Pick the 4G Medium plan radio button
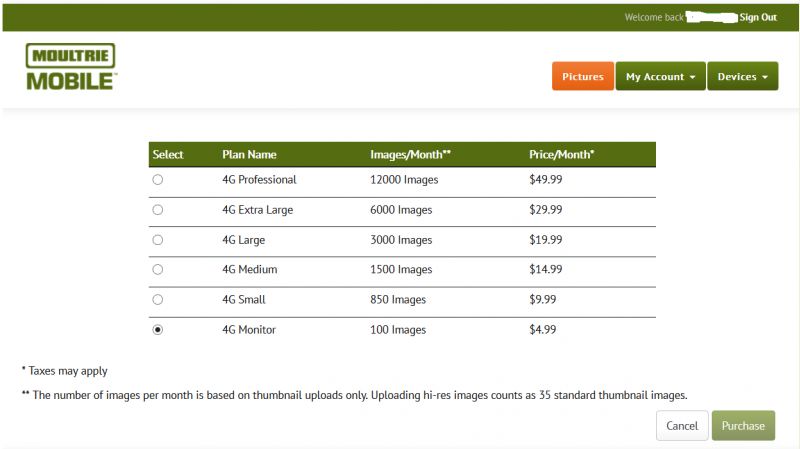Viewport: 800px width, 449px height. pos(158,269)
